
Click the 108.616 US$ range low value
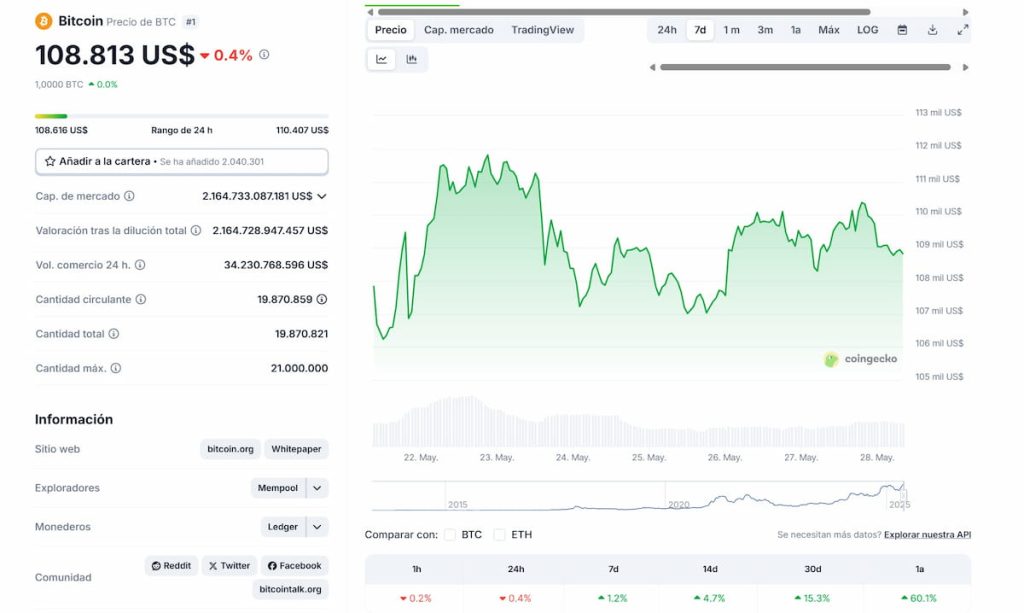pos(61,131)
